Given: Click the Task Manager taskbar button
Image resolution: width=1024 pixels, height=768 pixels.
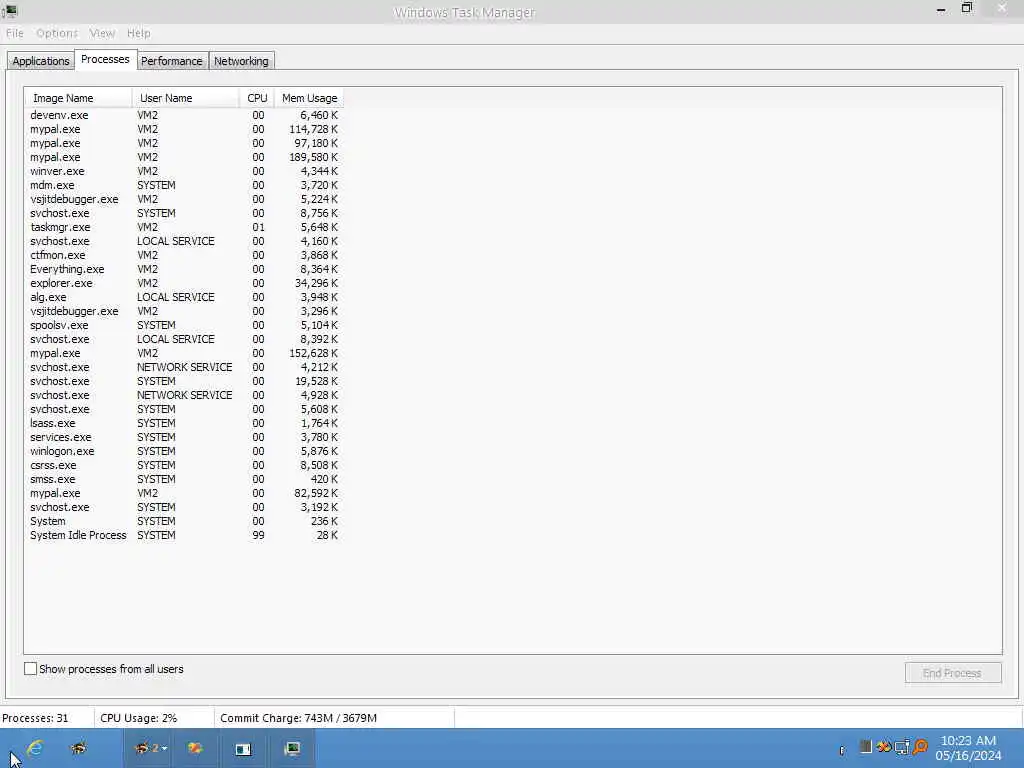Looking at the screenshot, I should coord(292,748).
